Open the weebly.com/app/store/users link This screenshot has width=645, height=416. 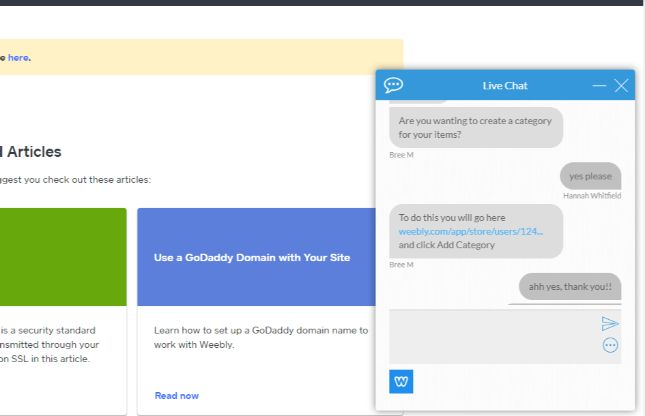tap(470, 231)
